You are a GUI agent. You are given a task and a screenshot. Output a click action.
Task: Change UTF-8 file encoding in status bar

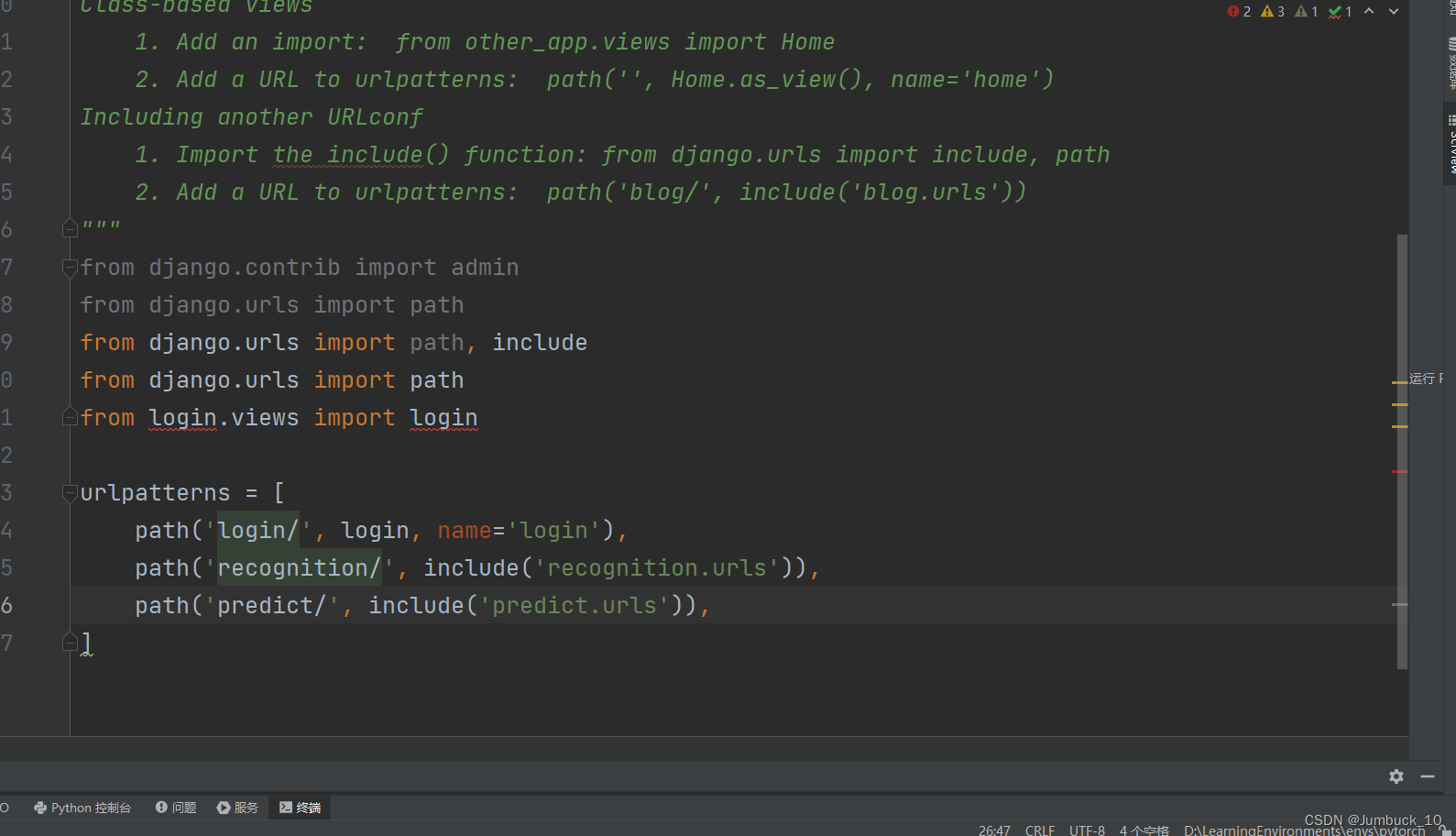pos(1087,830)
